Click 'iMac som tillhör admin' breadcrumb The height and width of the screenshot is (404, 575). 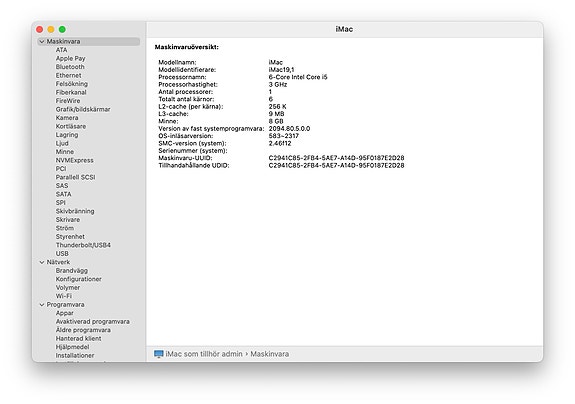[x=204, y=354]
